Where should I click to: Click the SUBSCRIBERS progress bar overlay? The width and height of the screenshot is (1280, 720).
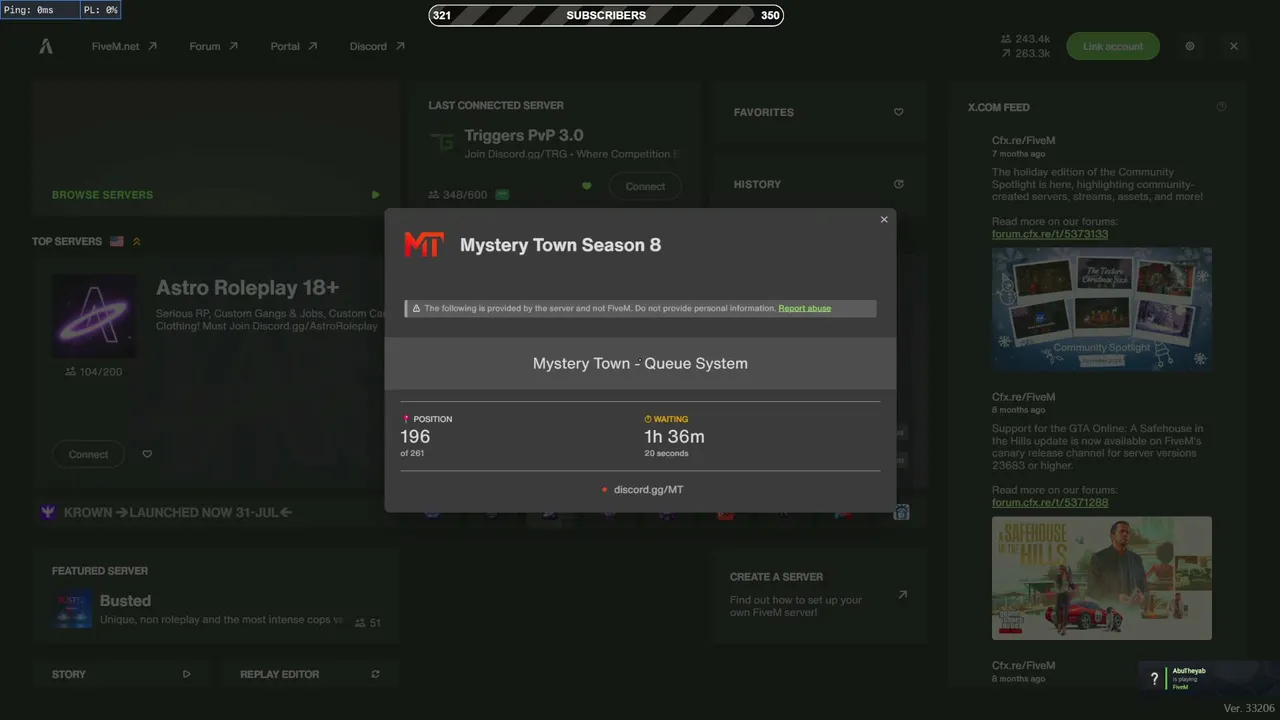(606, 15)
